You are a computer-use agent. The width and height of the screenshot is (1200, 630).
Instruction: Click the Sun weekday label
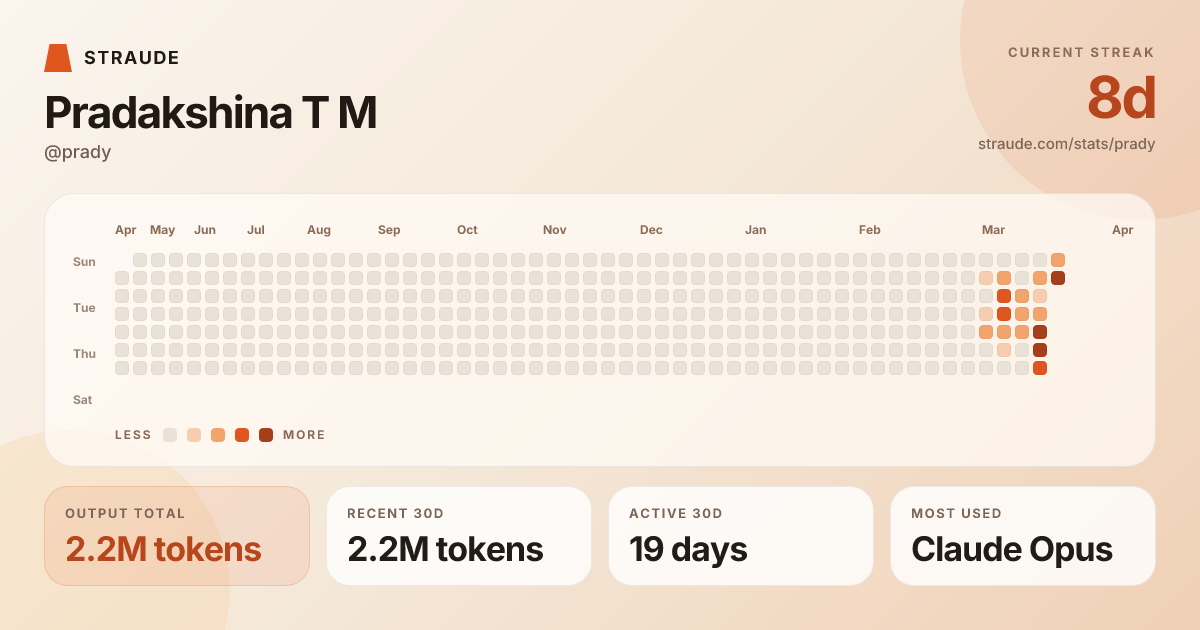tap(84, 262)
